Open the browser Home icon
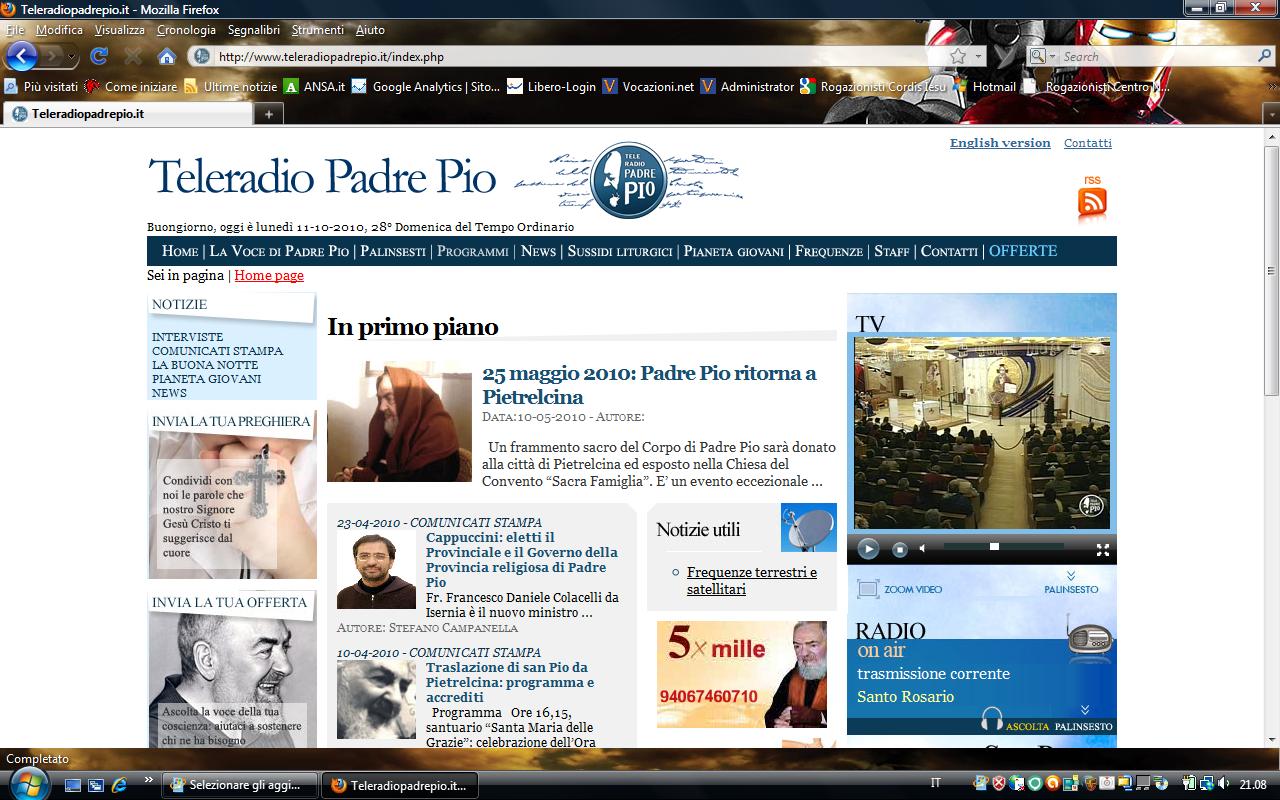Screen dimensions: 1280x800 (167, 56)
